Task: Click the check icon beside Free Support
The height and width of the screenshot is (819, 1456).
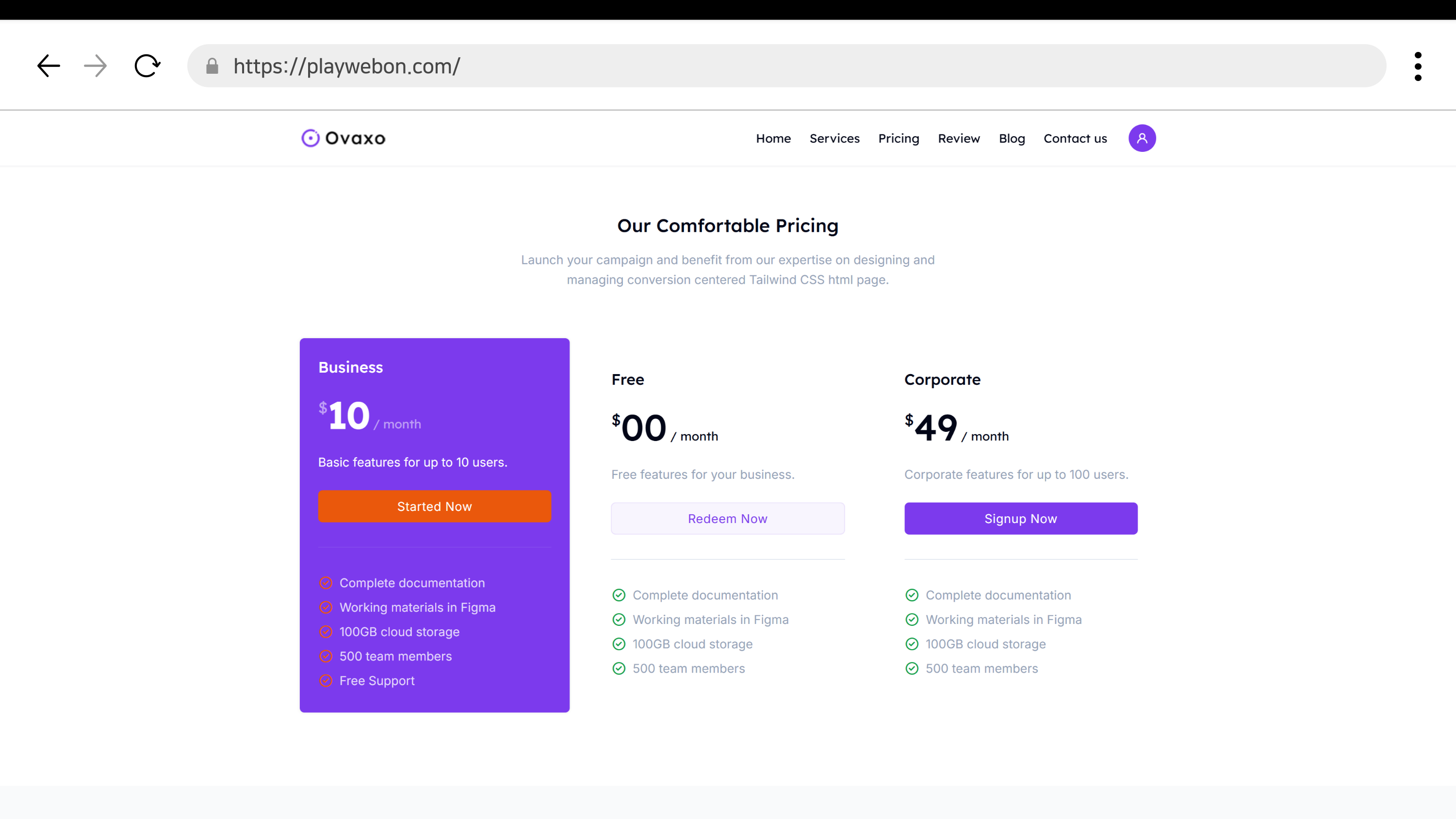Action: pos(326,681)
